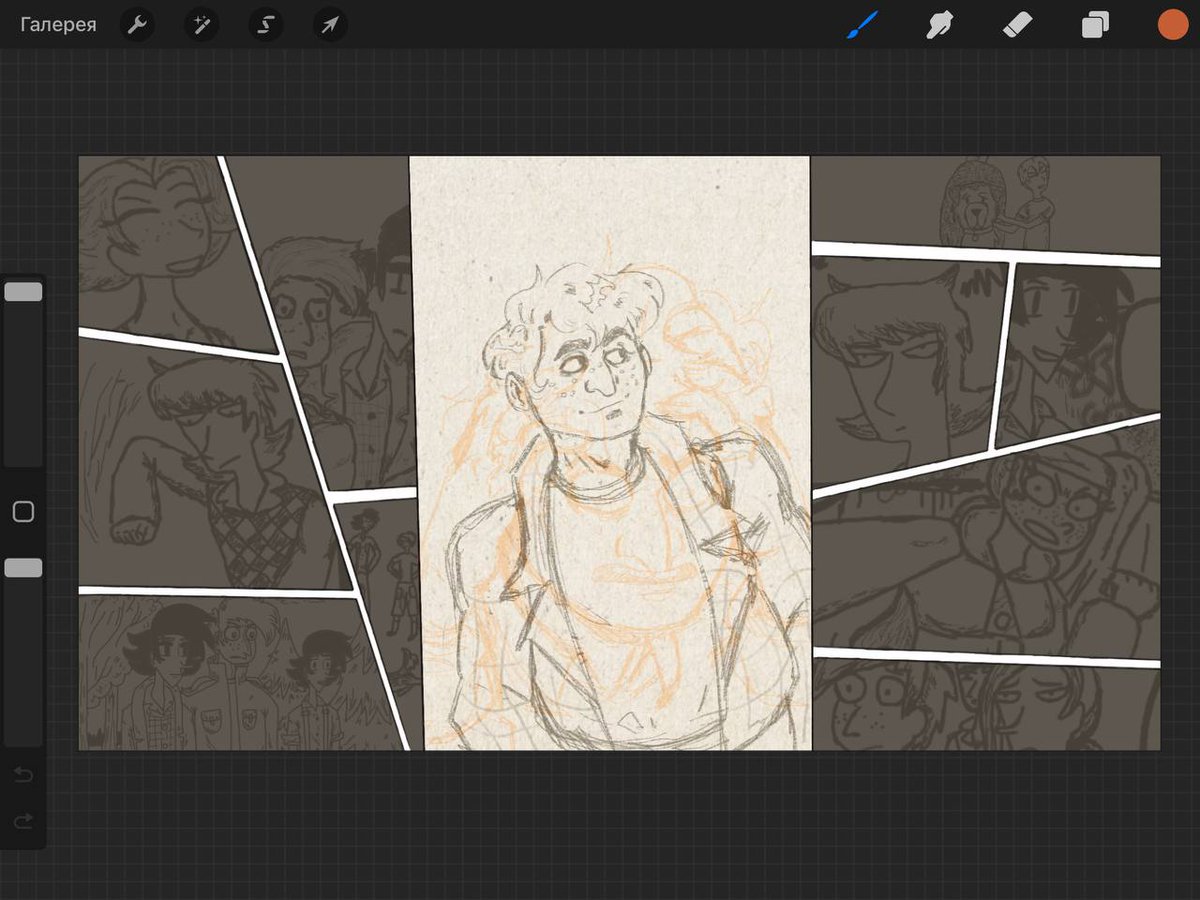Image resolution: width=1200 pixels, height=900 pixels.
Task: Open the orange color picker circle
Action: coord(1172,25)
